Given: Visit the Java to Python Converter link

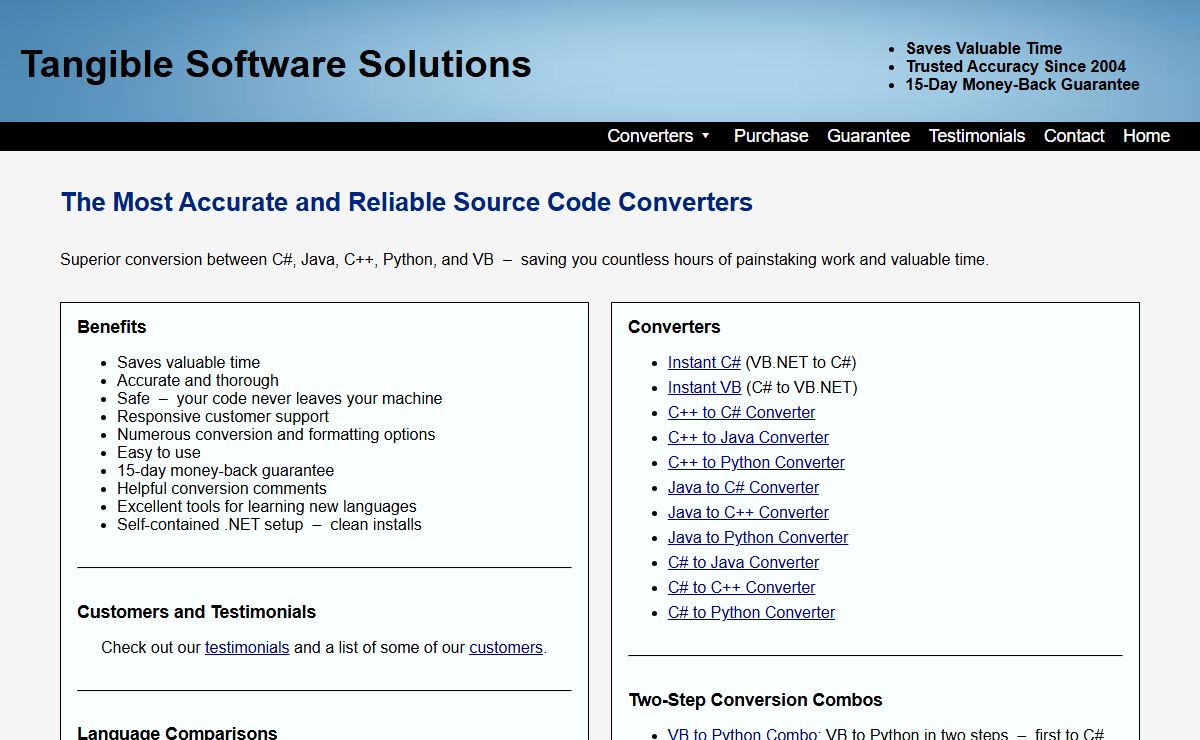Looking at the screenshot, I should pyautogui.click(x=758, y=537).
